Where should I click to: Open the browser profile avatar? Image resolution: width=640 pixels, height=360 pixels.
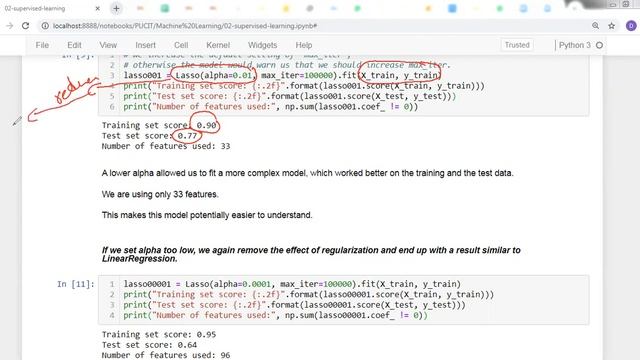pyautogui.click(x=631, y=26)
